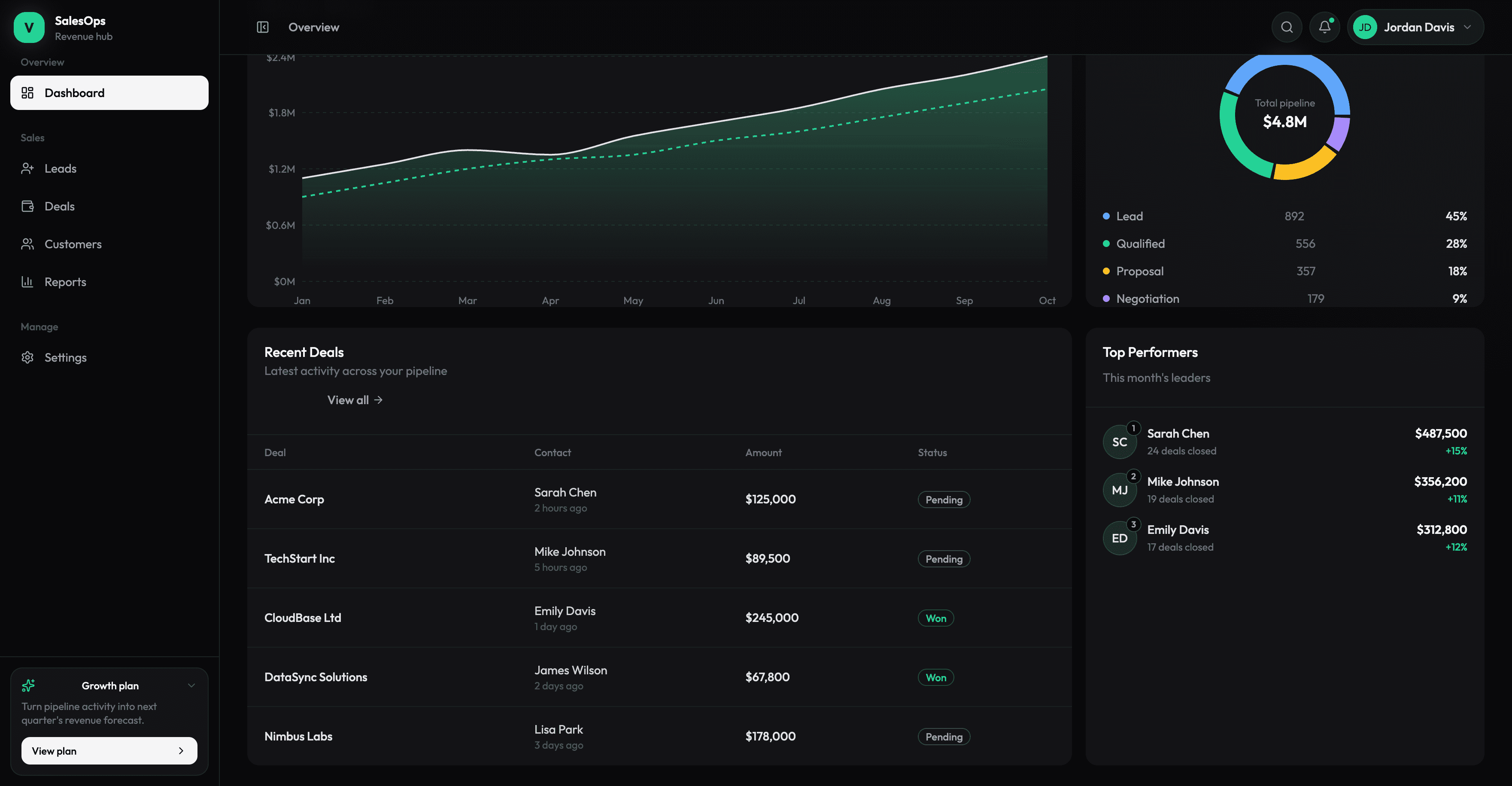This screenshot has height=786, width=1512.
Task: Click Emily Davis's $312,800 total
Action: [1442, 530]
